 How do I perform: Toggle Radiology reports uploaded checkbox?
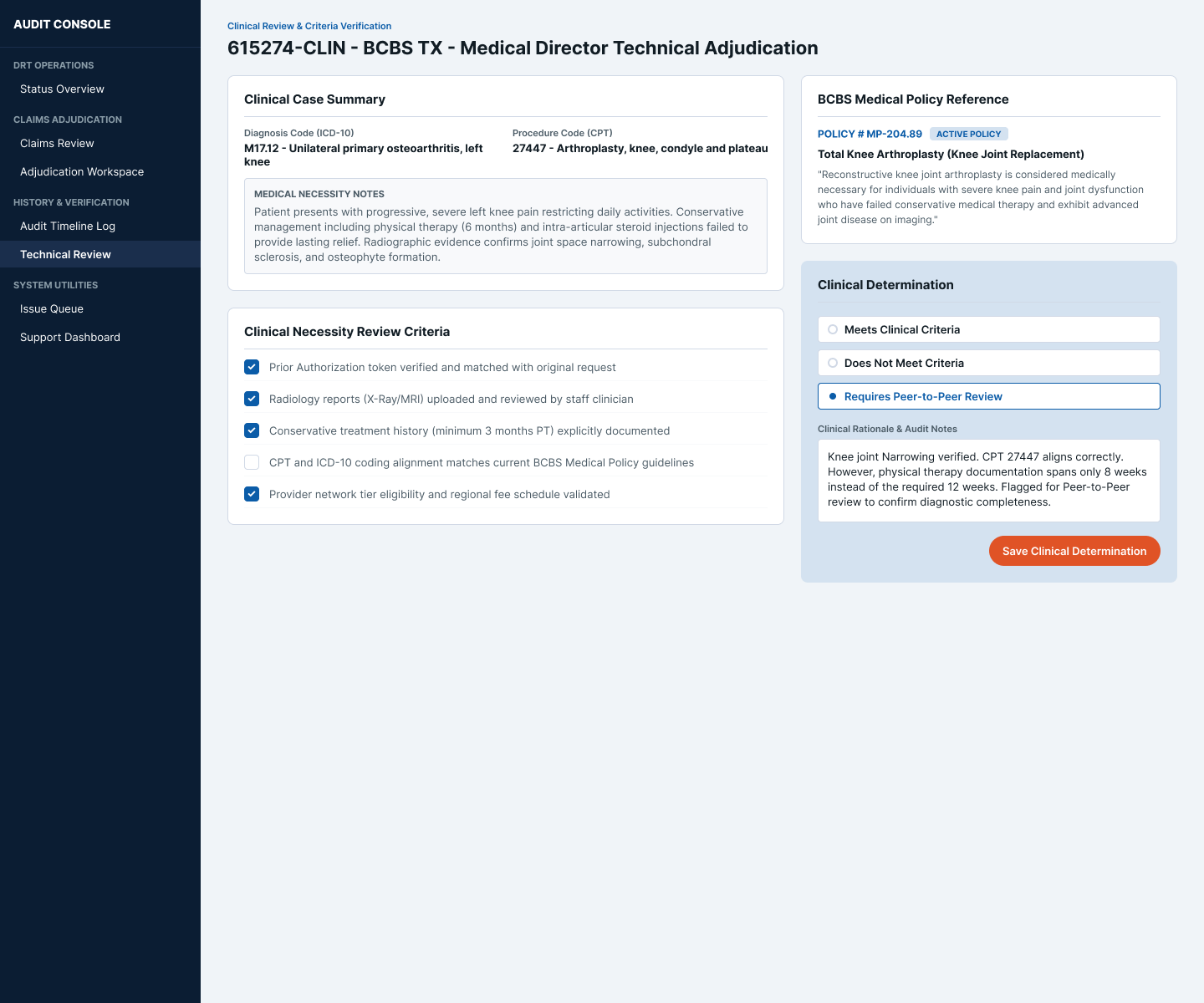(252, 399)
